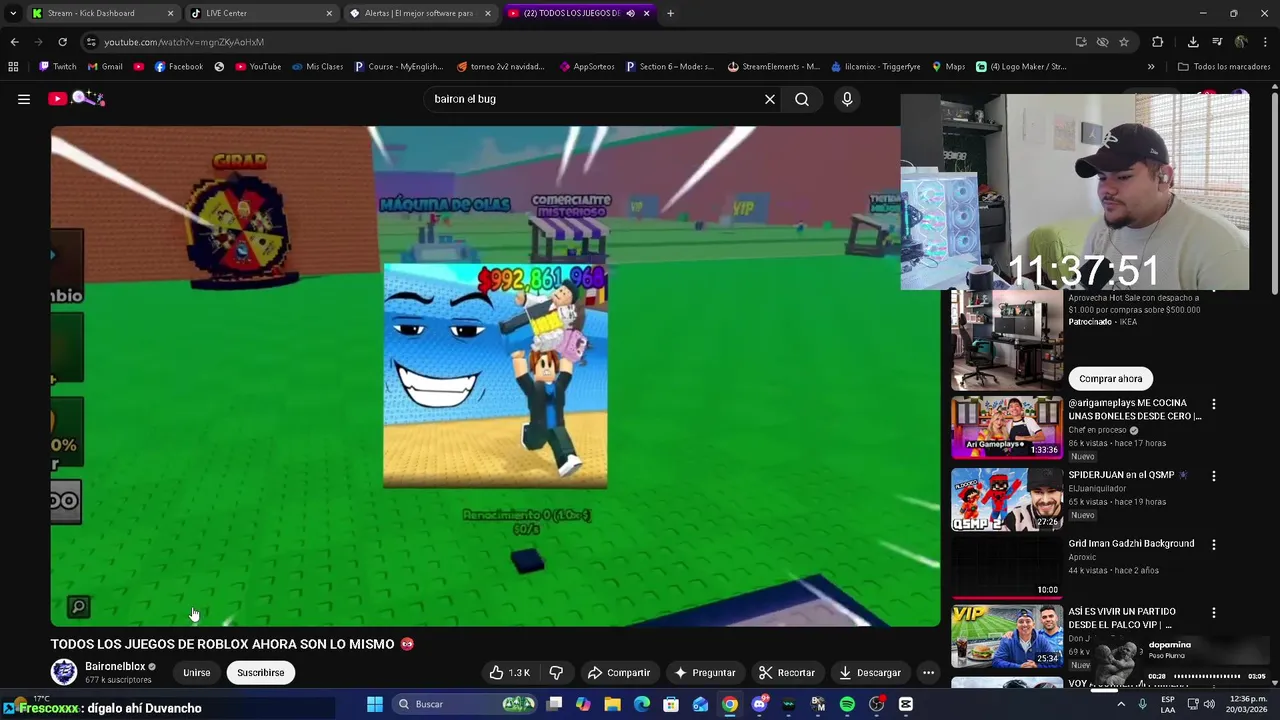Open Discord from the taskbar
This screenshot has width=1280, height=720.
759,704
